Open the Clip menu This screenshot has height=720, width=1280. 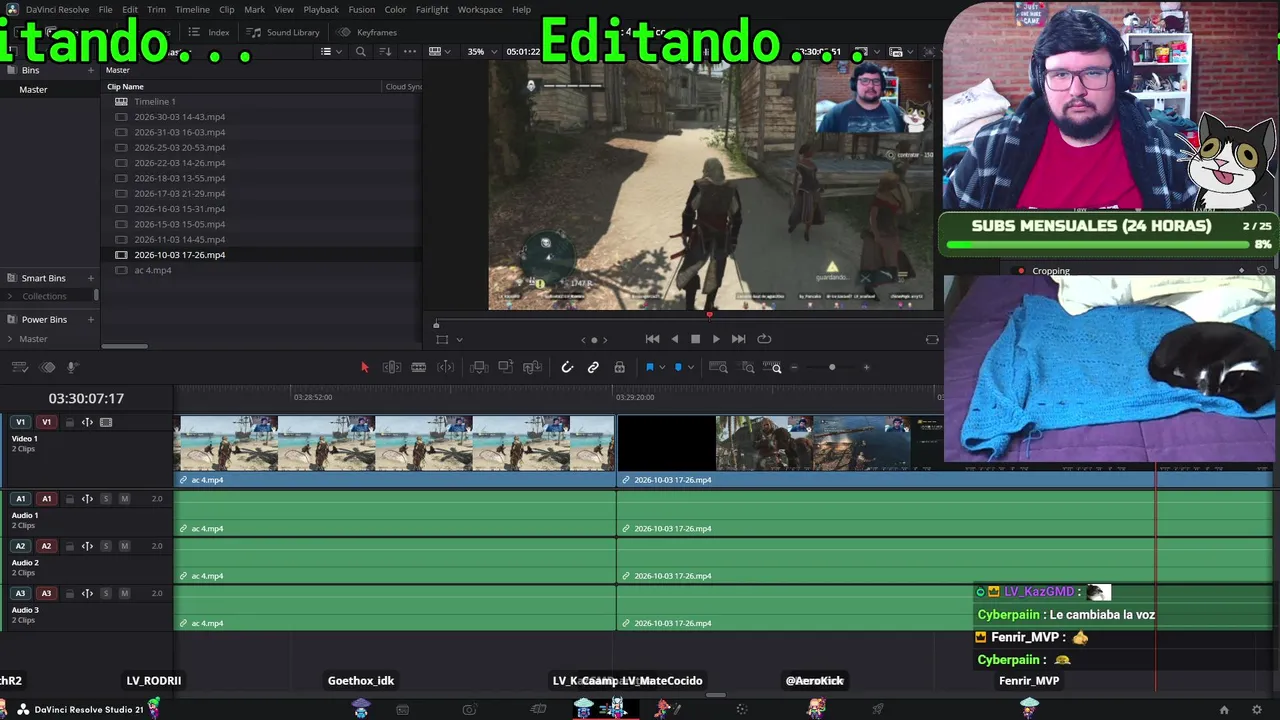pos(227,10)
